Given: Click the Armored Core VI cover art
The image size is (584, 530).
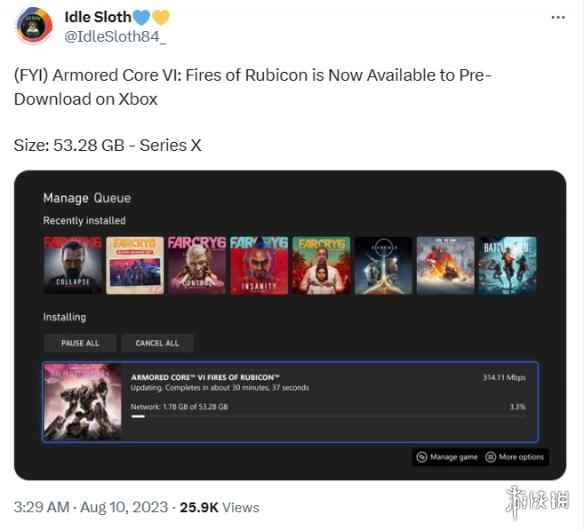Looking at the screenshot, I should tap(82, 402).
